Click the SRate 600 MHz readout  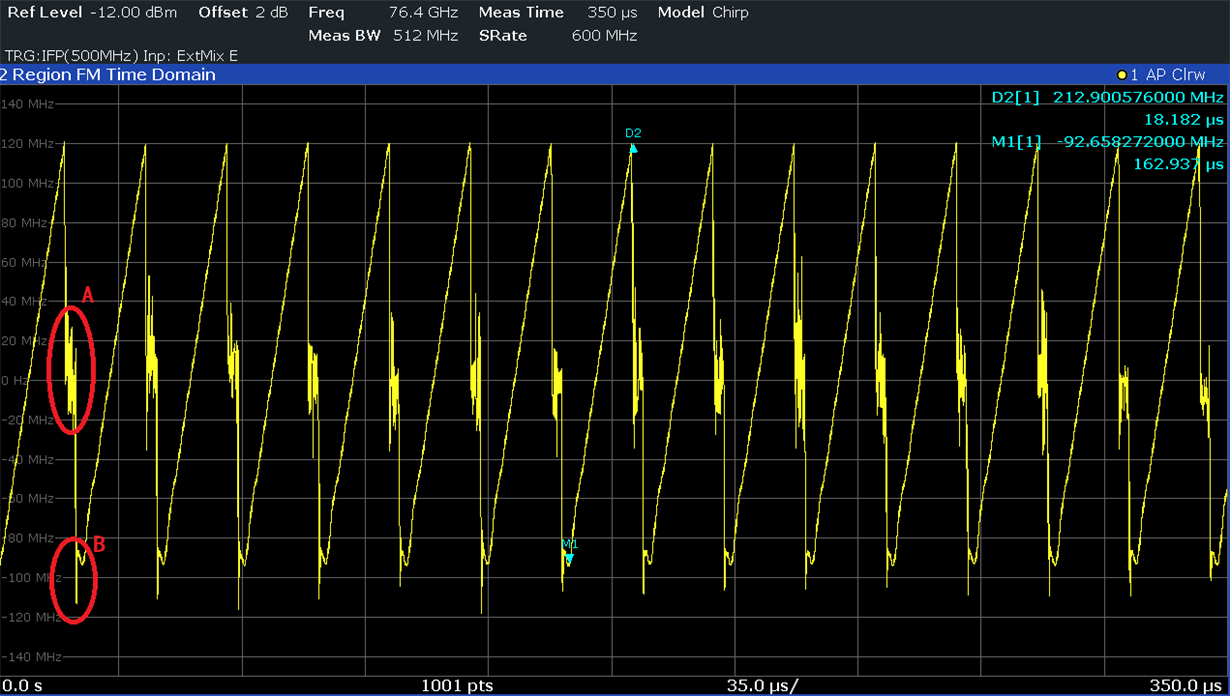558,36
